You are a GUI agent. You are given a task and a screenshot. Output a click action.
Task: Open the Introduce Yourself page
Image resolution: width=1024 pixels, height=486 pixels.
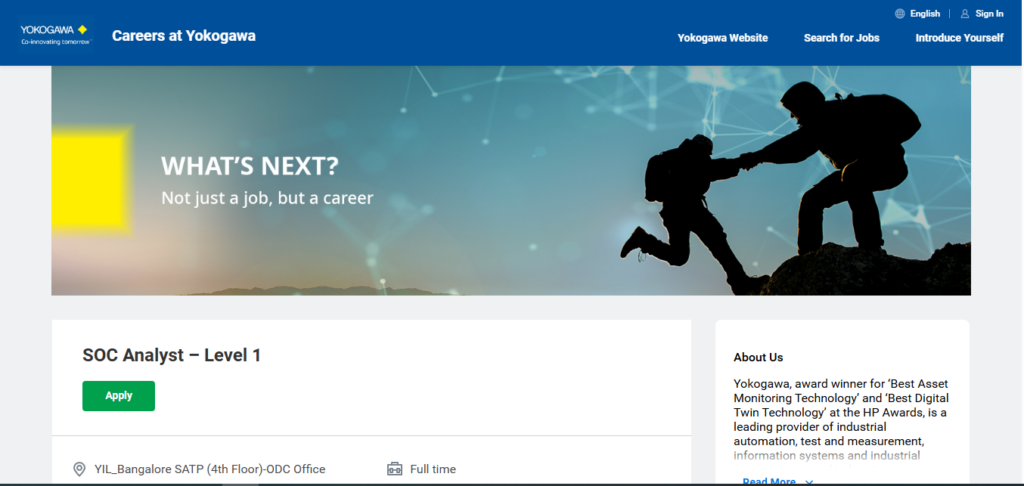959,38
